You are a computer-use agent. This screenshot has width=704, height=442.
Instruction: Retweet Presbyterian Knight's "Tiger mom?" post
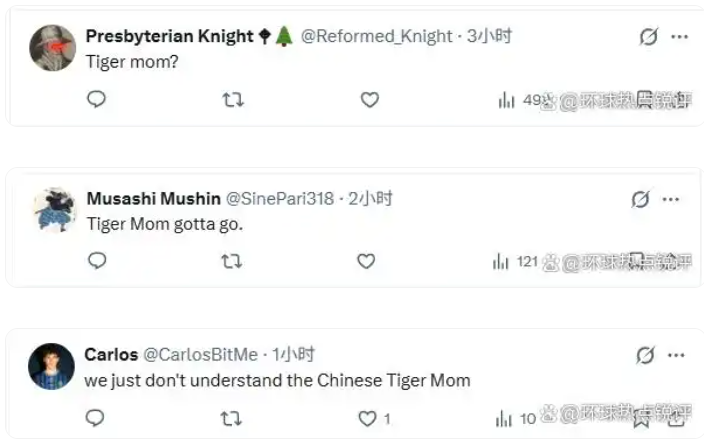(x=232, y=99)
